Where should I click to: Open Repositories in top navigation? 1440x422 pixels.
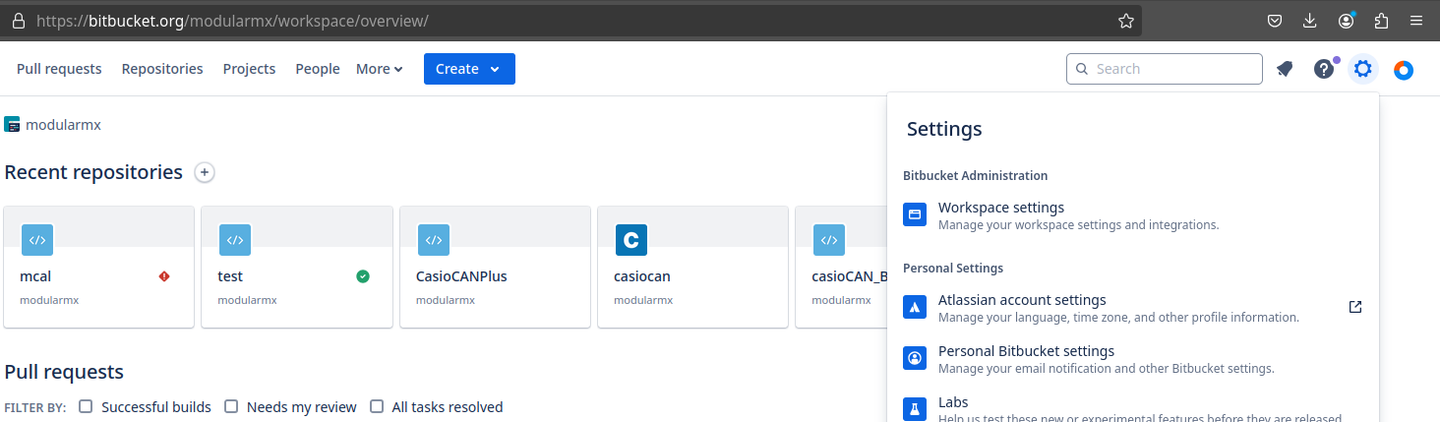coord(162,69)
